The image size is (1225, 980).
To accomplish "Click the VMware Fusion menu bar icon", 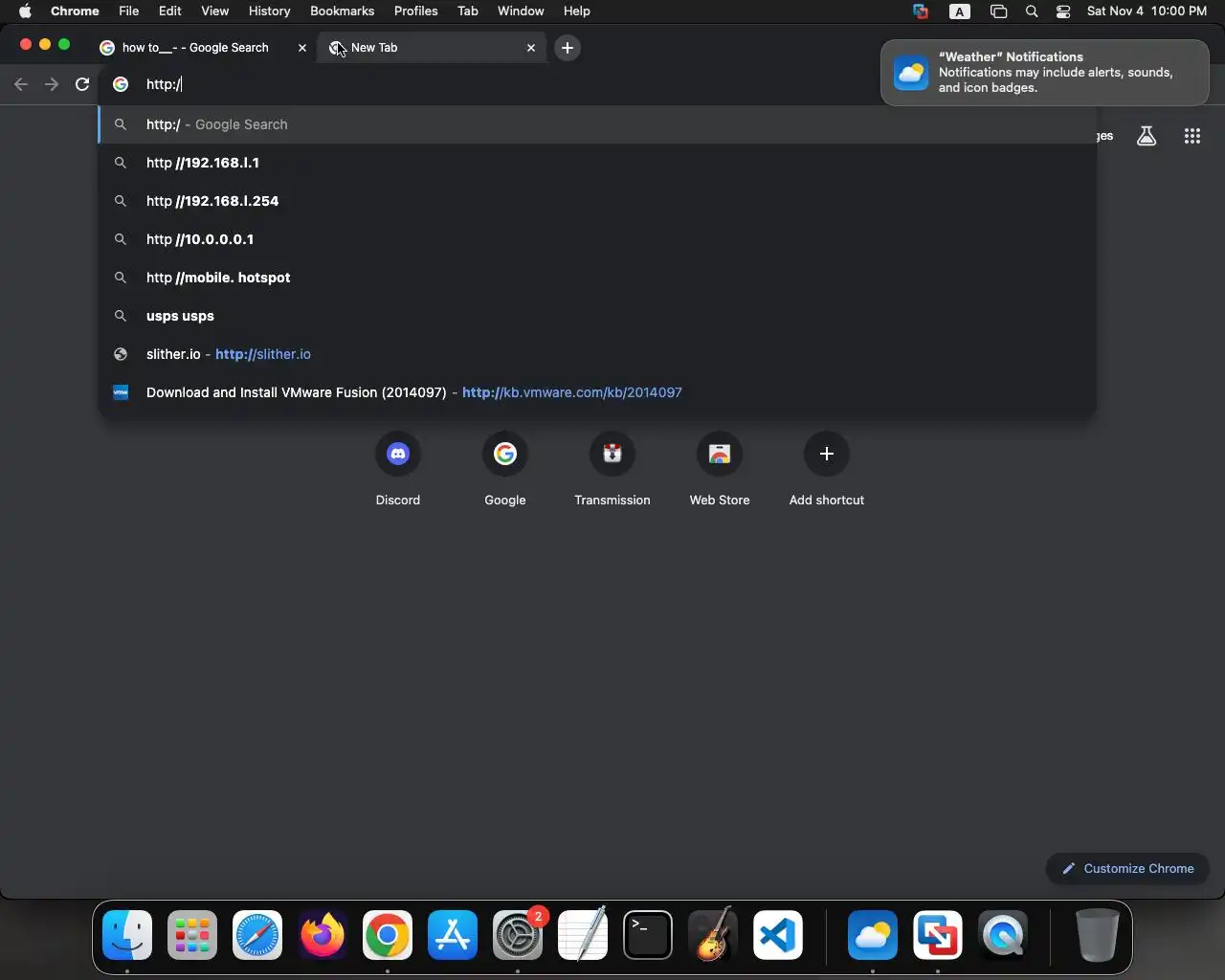I will [x=921, y=11].
